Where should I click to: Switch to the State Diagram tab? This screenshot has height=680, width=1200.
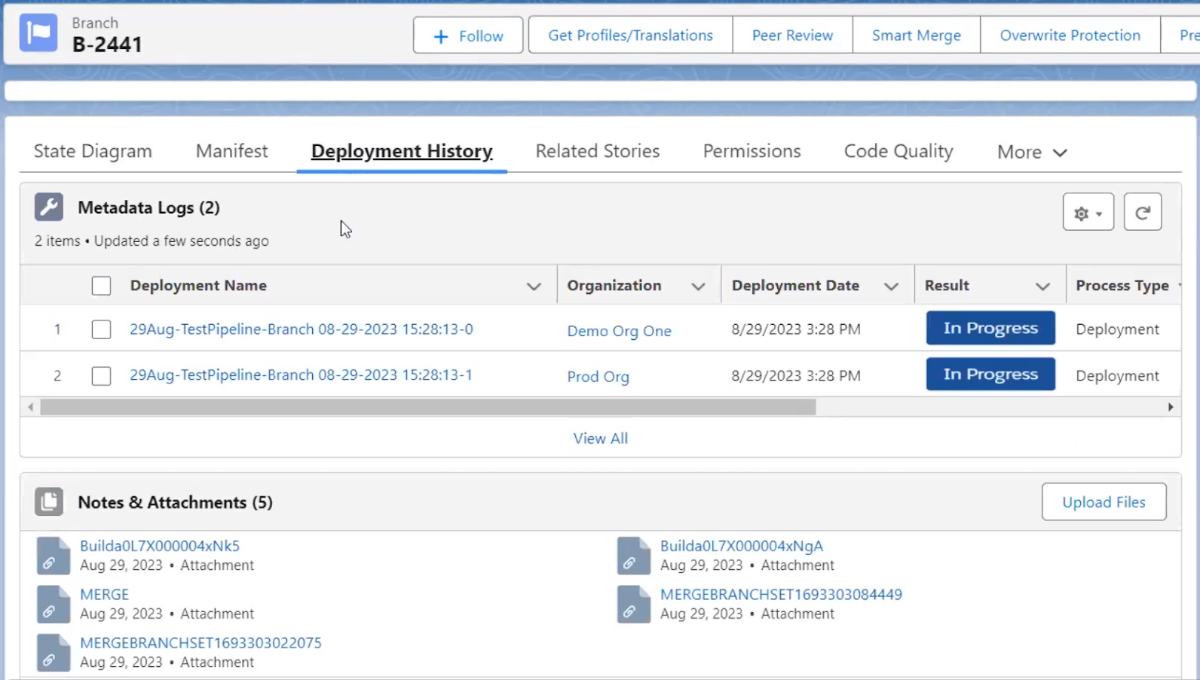(x=93, y=151)
